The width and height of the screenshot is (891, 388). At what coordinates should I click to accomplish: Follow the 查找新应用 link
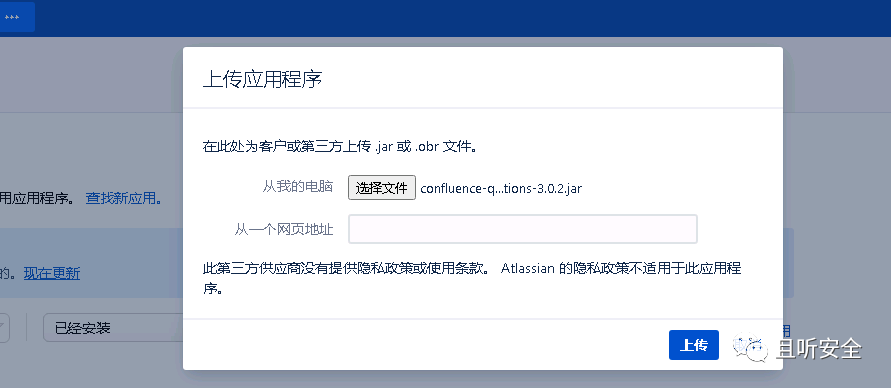[x=123, y=198]
